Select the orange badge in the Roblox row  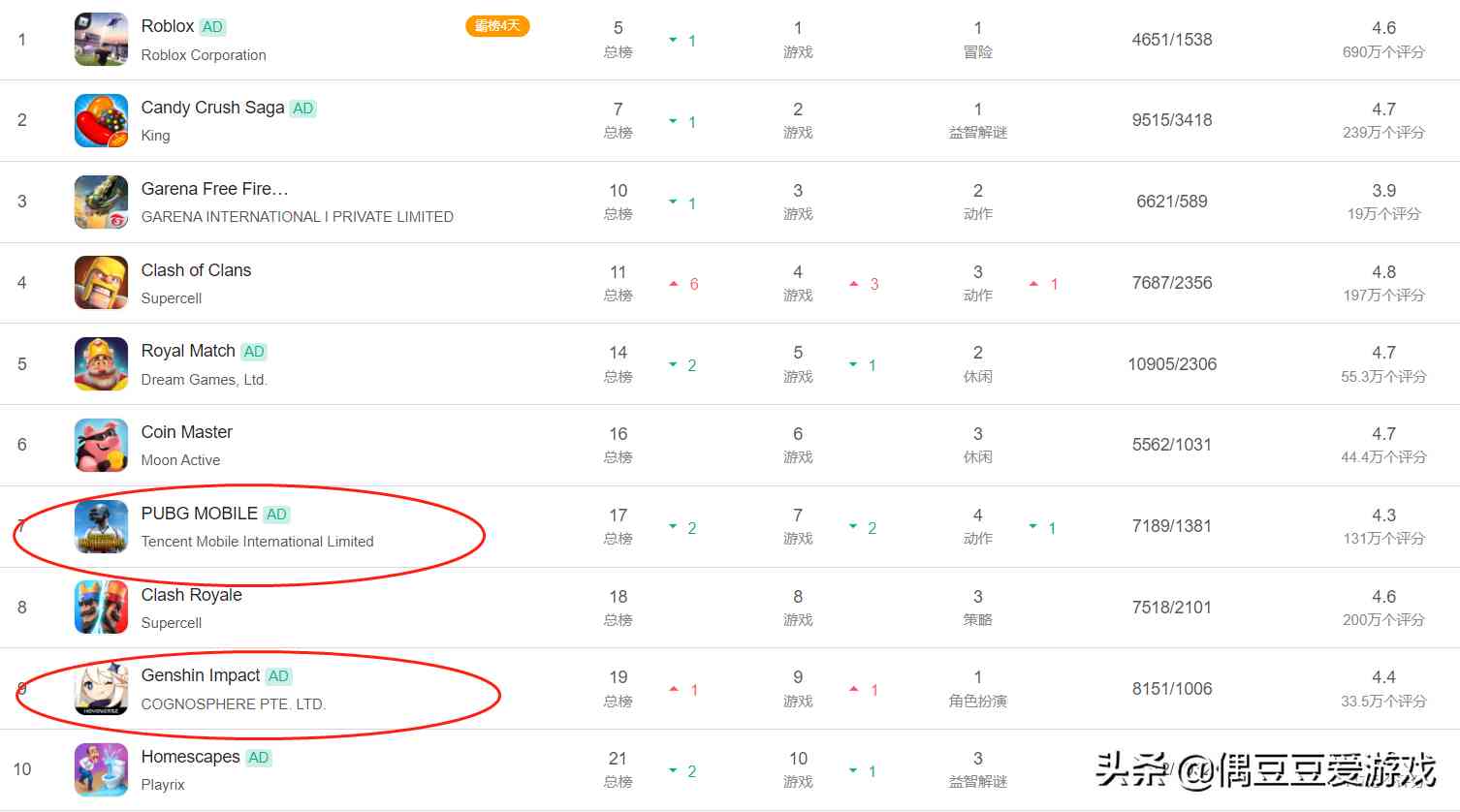497,26
